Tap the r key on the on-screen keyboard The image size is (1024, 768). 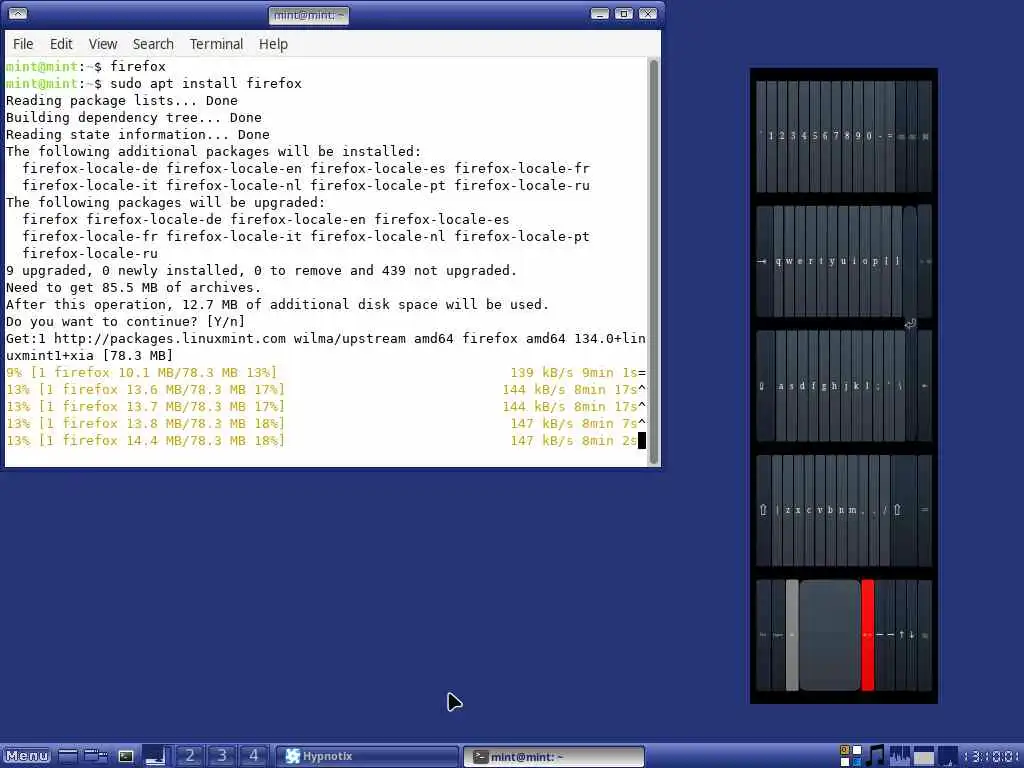click(810, 261)
